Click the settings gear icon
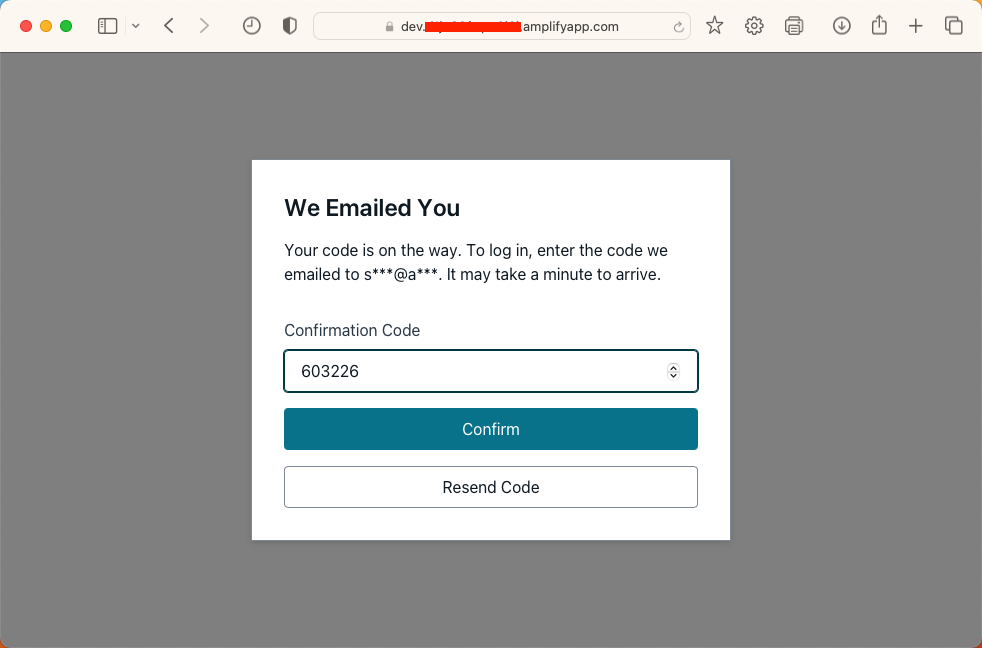982x648 pixels. 754,25
